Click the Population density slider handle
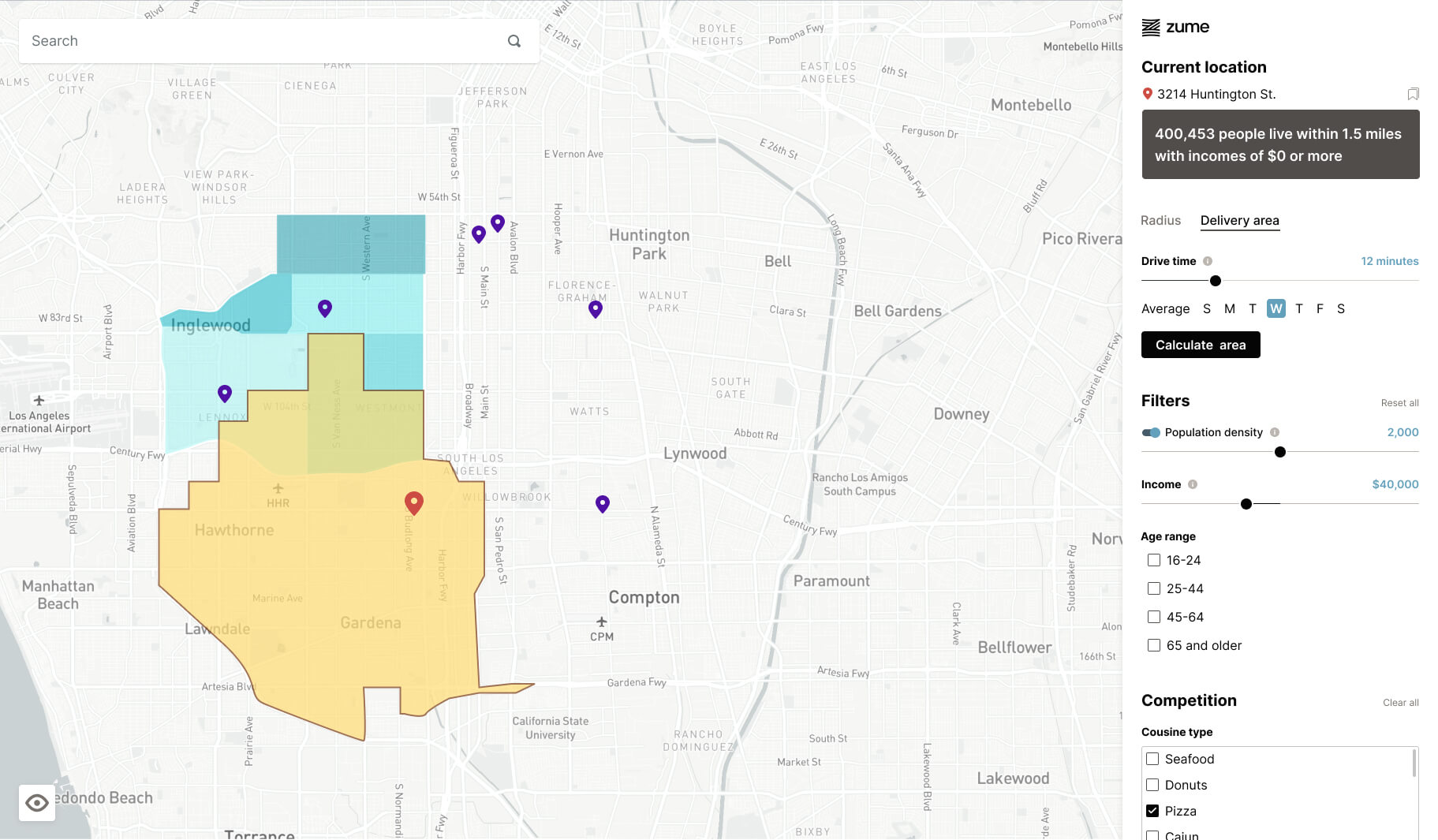Viewport: 1438px width, 840px height. point(1280,452)
